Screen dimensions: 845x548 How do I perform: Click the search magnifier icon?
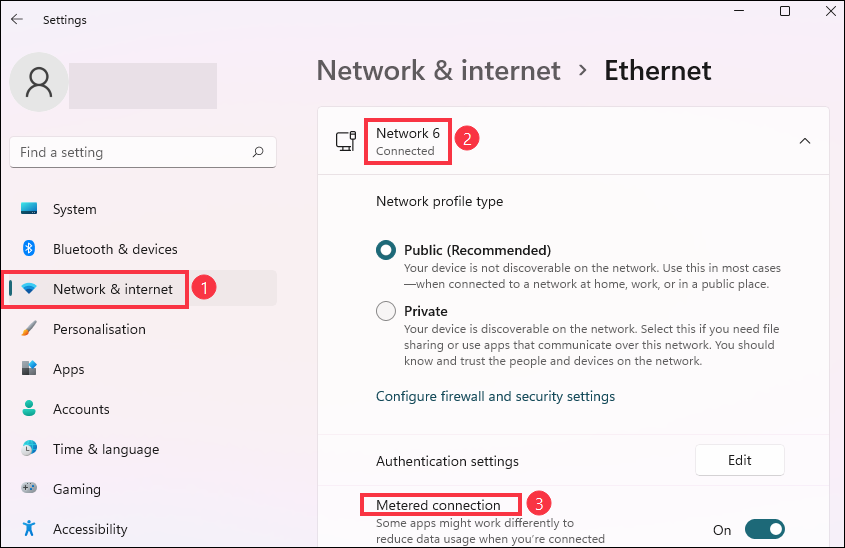258,153
